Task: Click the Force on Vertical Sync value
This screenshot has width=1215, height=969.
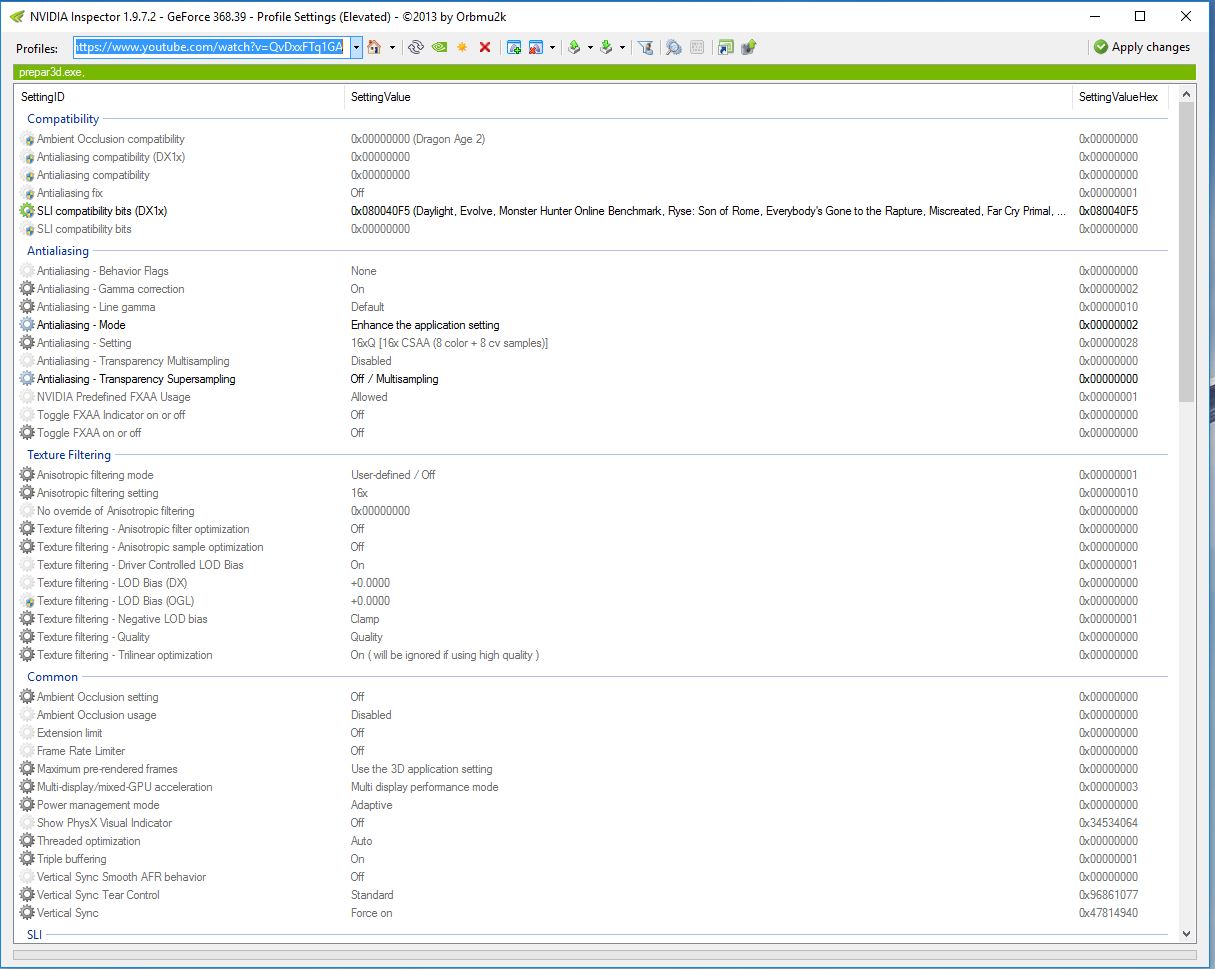Action: [x=371, y=913]
